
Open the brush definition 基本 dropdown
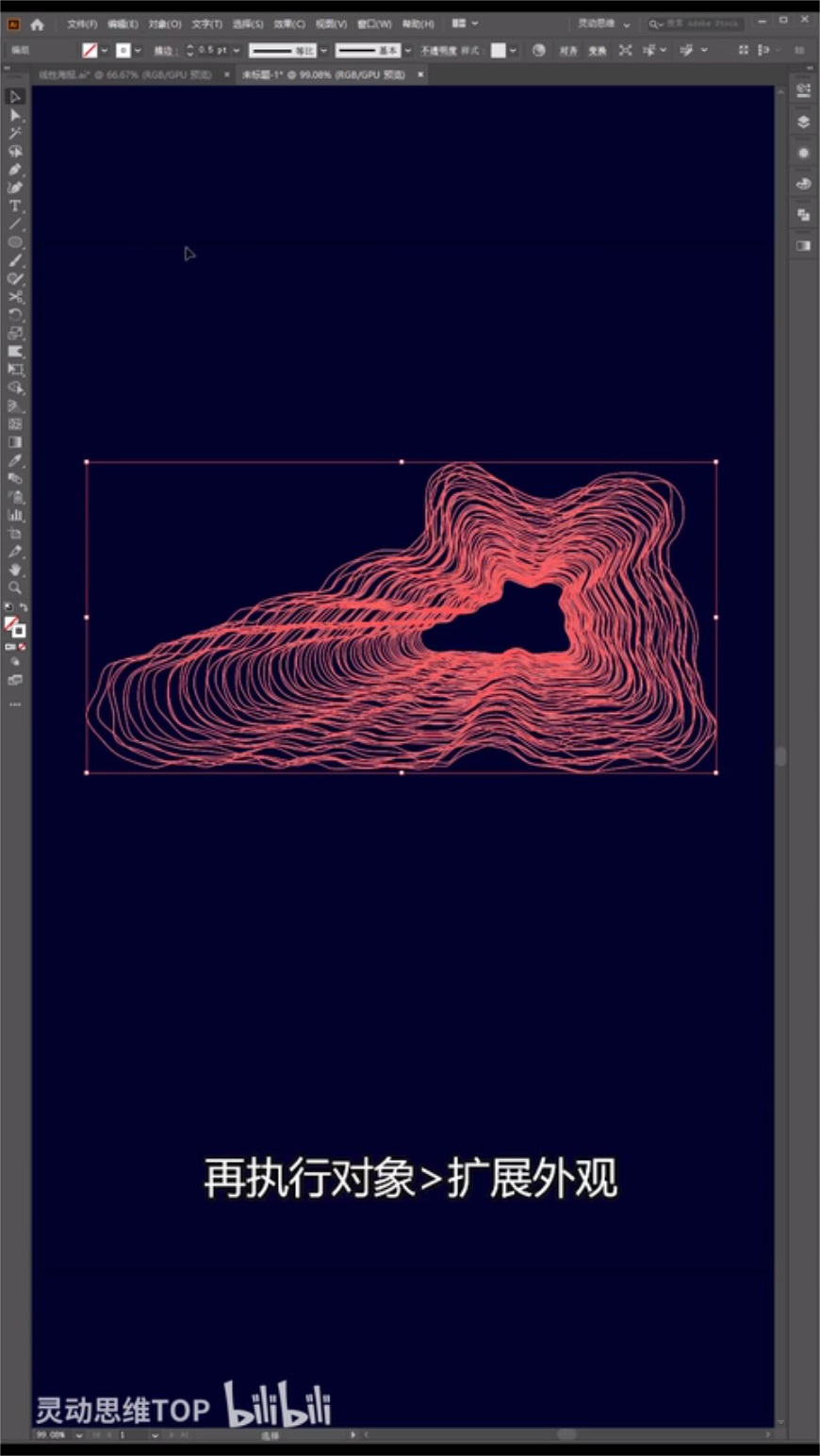pos(408,51)
